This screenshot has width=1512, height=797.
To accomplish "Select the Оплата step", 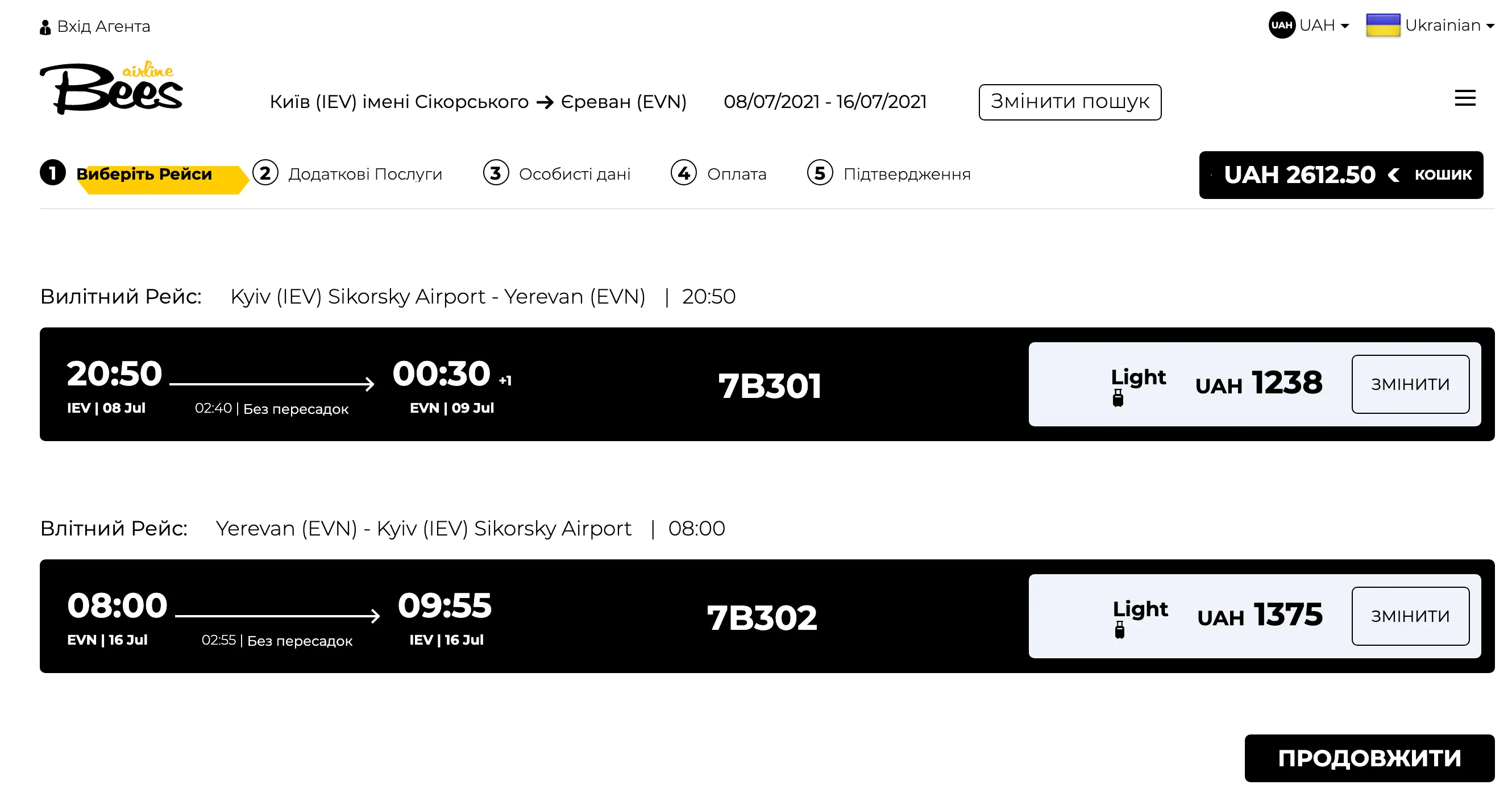I will (x=736, y=175).
